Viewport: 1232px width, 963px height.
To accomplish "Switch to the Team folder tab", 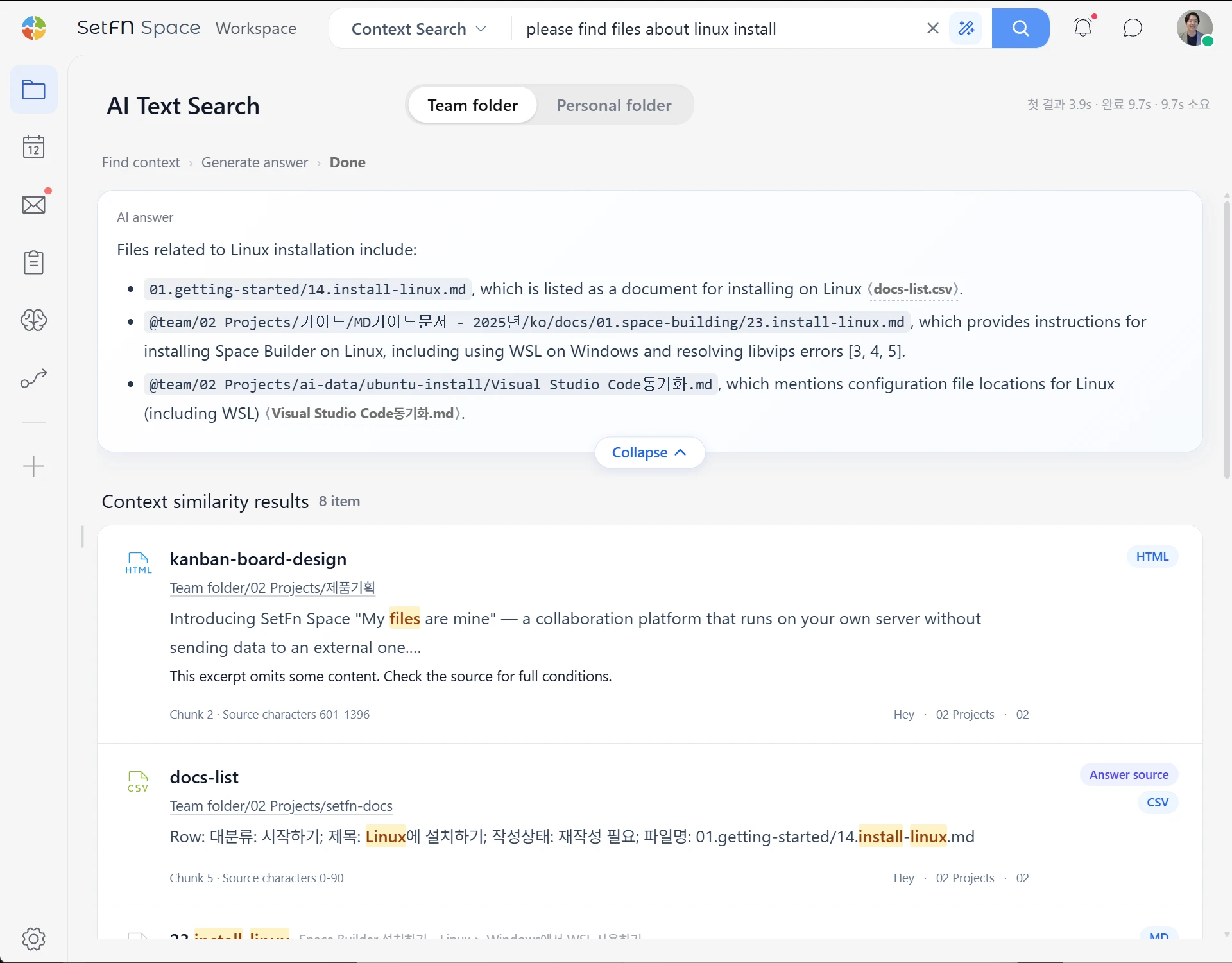I will [x=473, y=105].
